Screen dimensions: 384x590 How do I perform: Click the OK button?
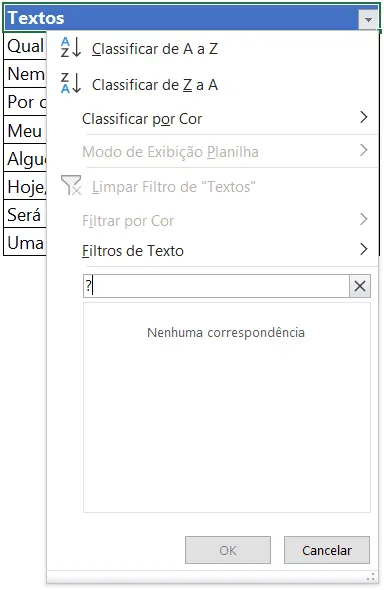(x=228, y=550)
